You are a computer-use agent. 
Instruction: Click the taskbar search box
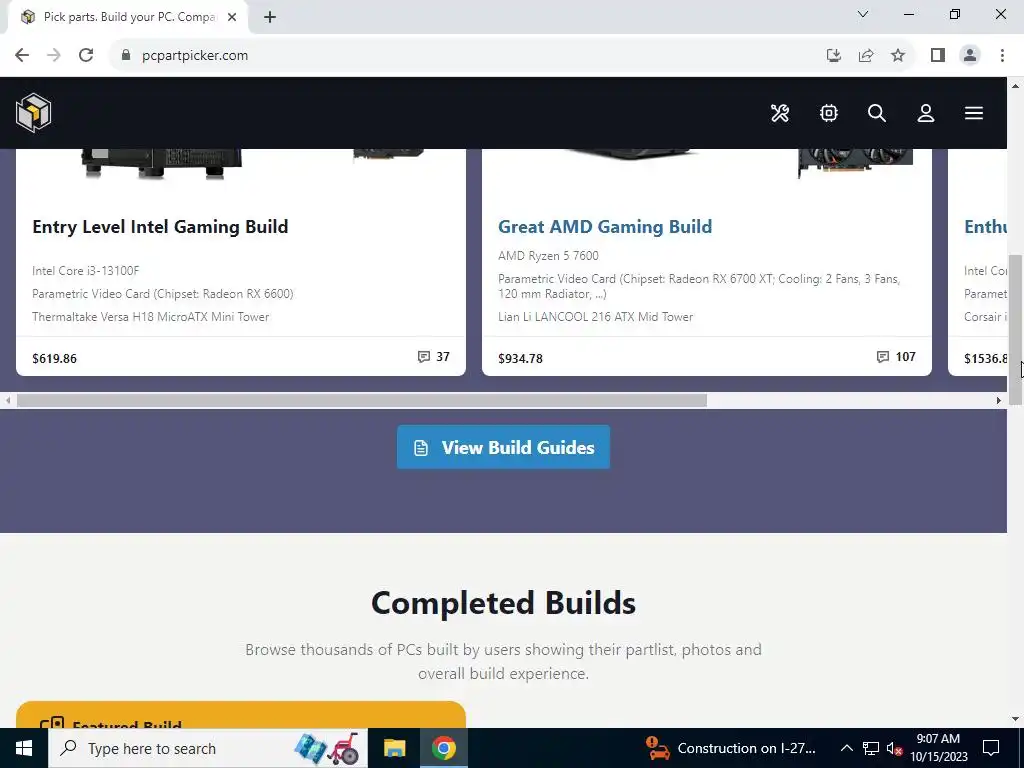click(x=208, y=748)
